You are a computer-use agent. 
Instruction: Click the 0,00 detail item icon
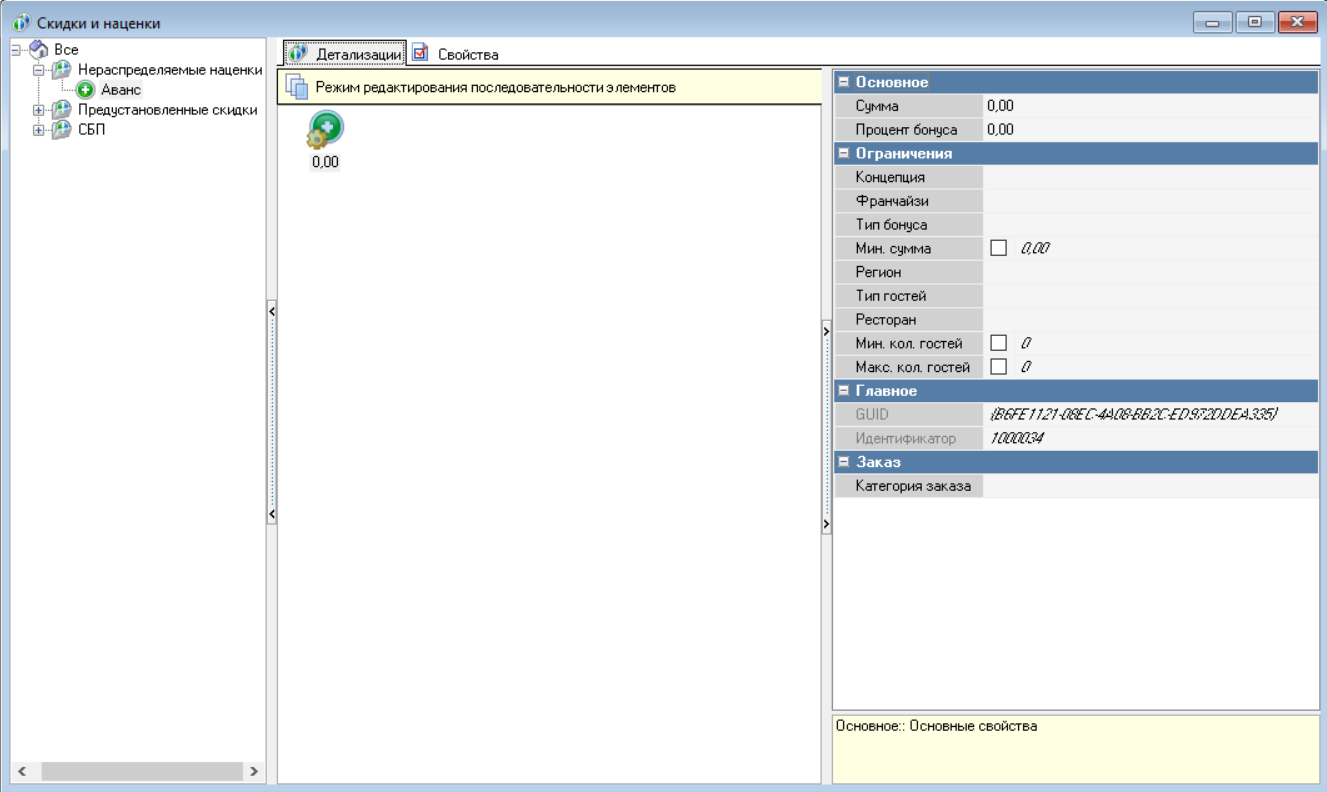click(326, 130)
